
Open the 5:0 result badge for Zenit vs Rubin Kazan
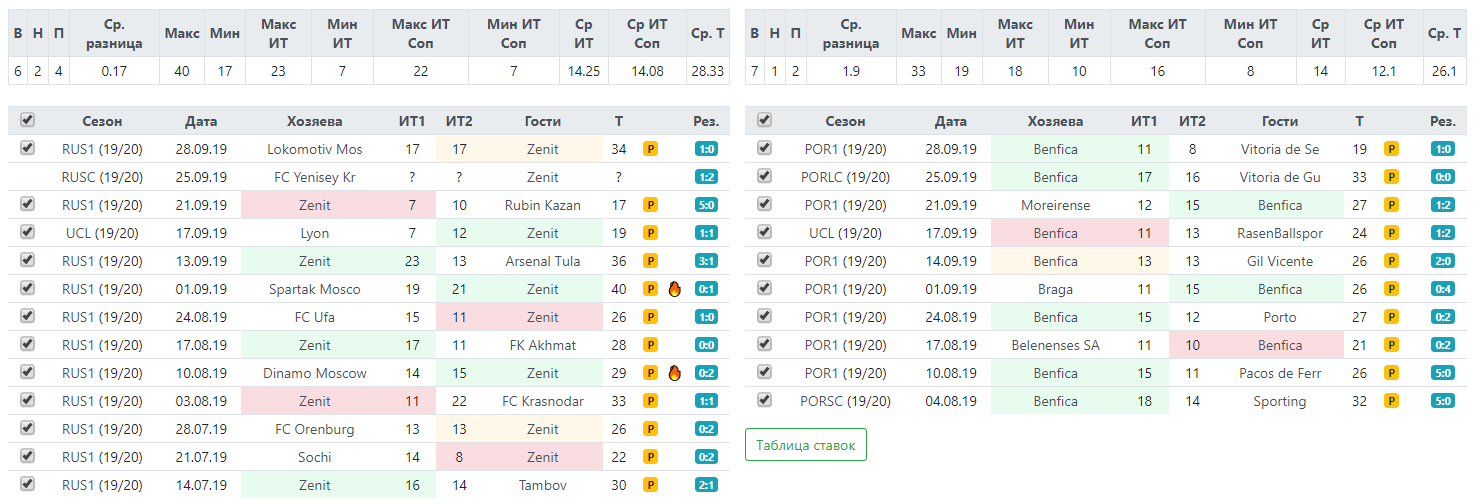click(706, 205)
